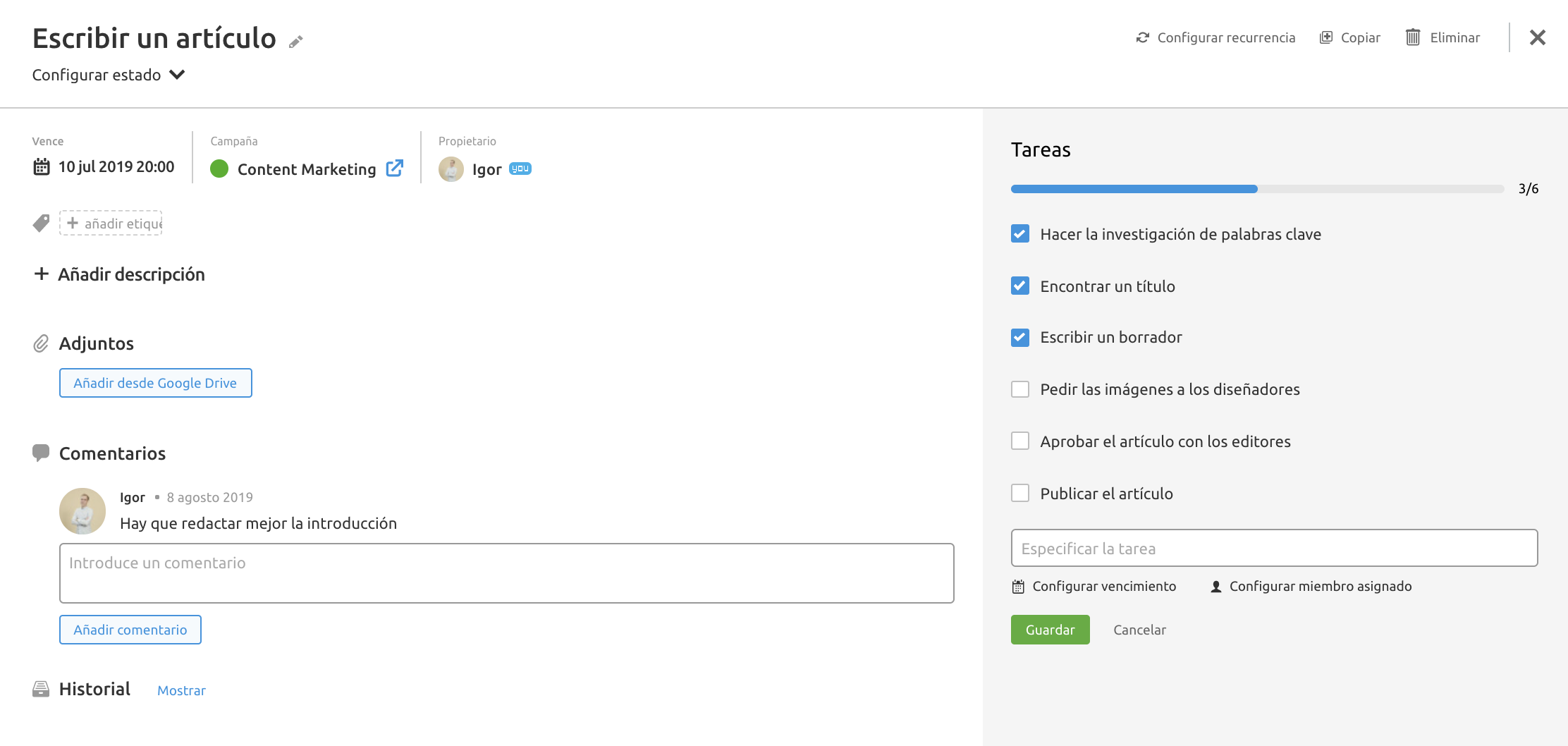Click the Eliminar trash can icon
This screenshot has width=1568, height=746.
pyautogui.click(x=1412, y=37)
